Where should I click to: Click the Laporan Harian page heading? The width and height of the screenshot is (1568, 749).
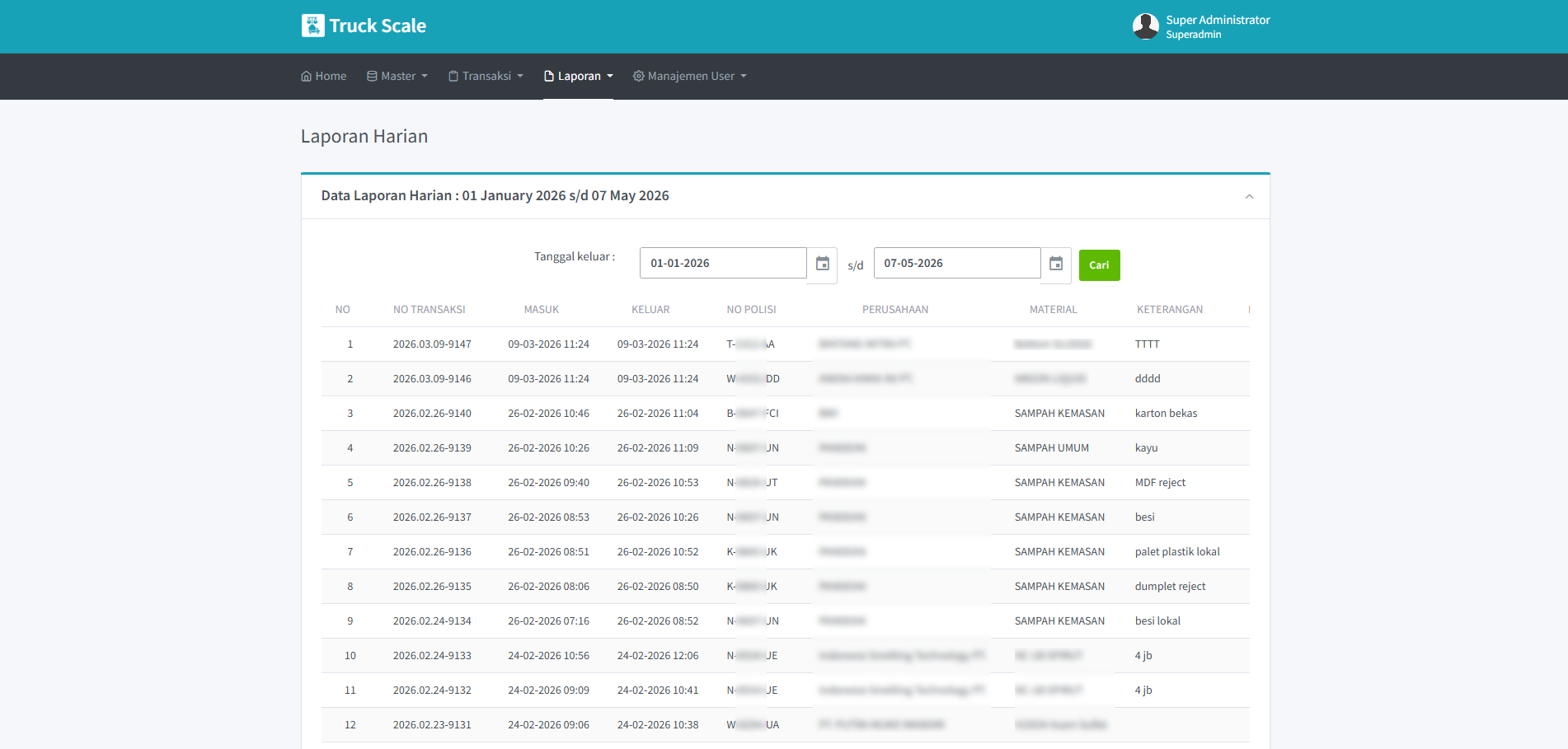point(364,137)
